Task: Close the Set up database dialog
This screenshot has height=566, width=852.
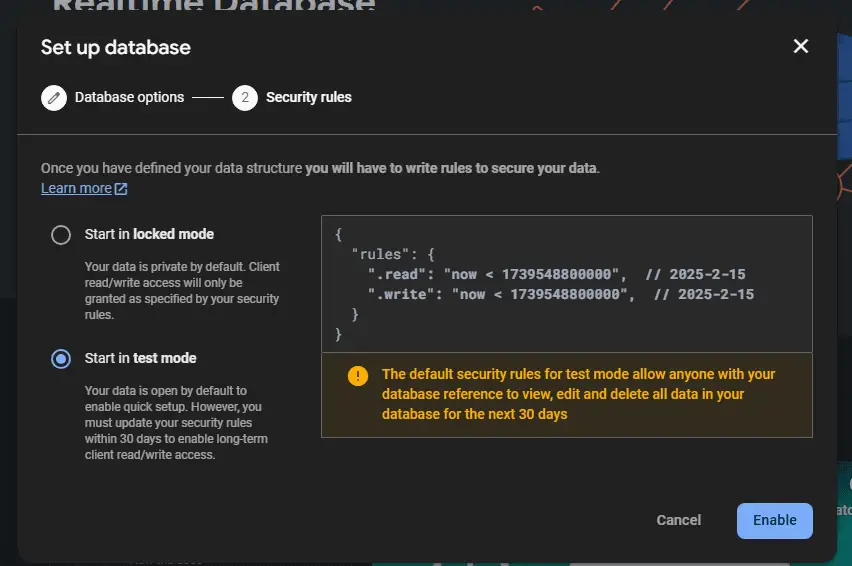Action: coord(800,46)
